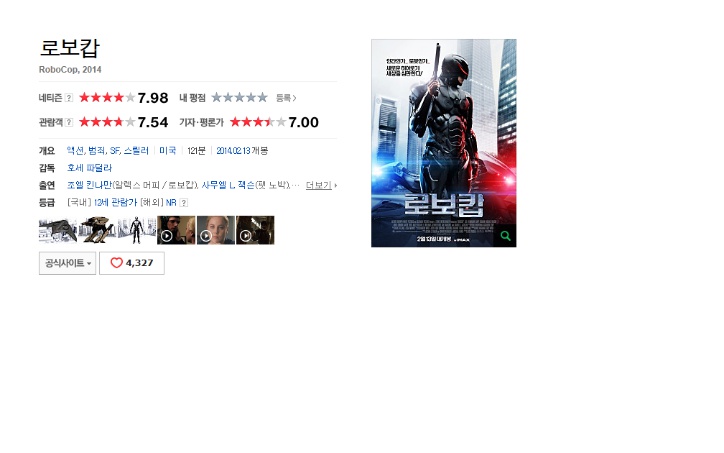Open the standing RoboCop suit still thumbnail
Viewport: 724px width, 453px height.
(136, 230)
